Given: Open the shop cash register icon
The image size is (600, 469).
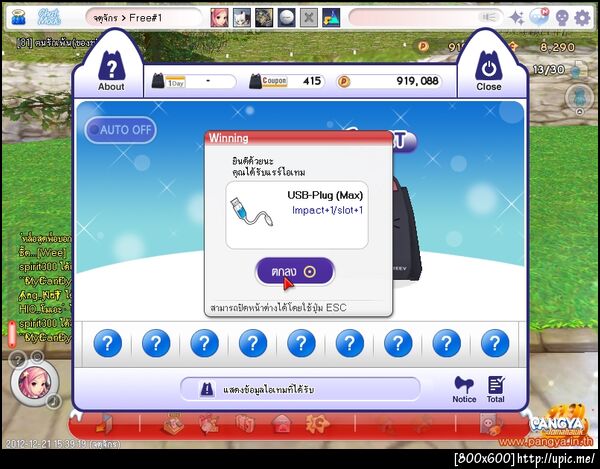Looking at the screenshot, I should pos(173,424).
